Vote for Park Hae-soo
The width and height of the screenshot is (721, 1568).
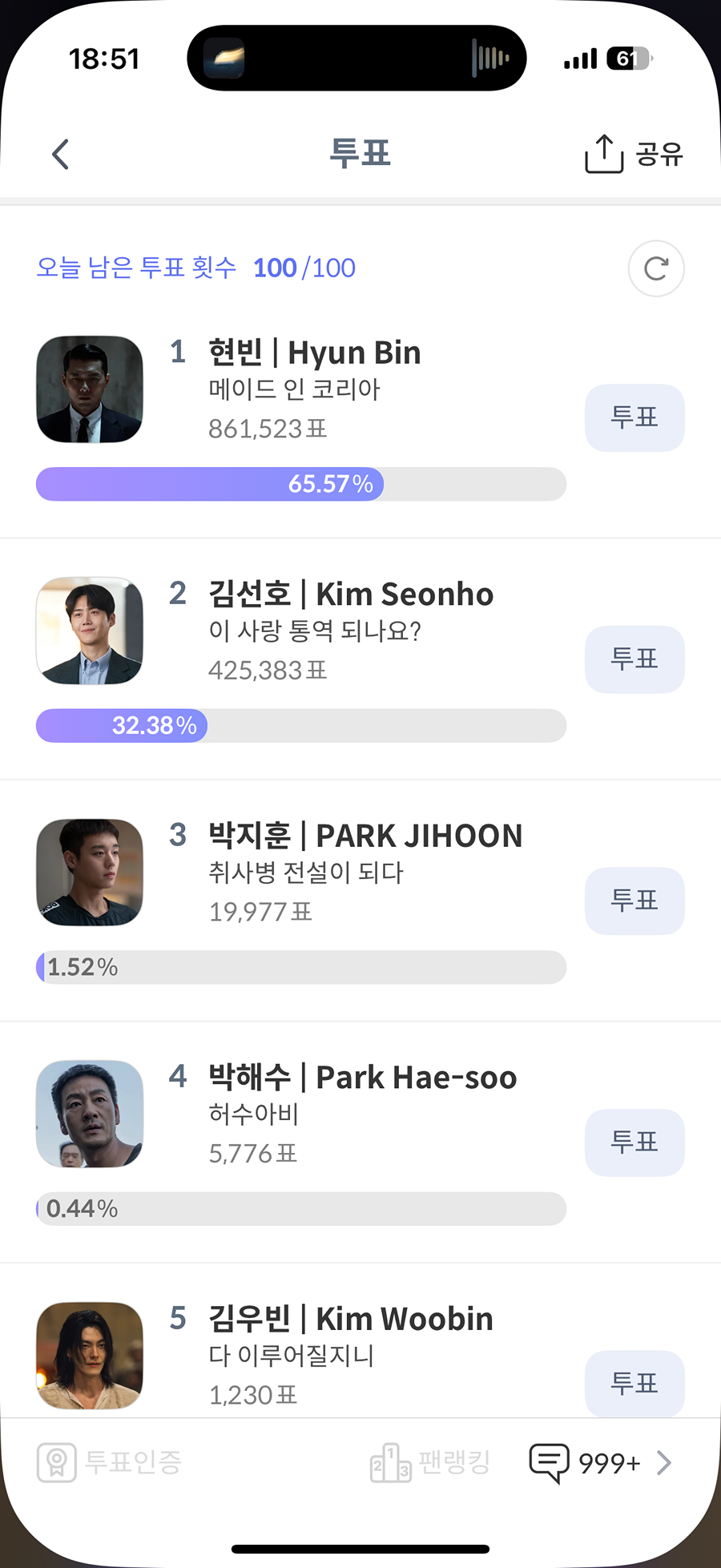[634, 1143]
